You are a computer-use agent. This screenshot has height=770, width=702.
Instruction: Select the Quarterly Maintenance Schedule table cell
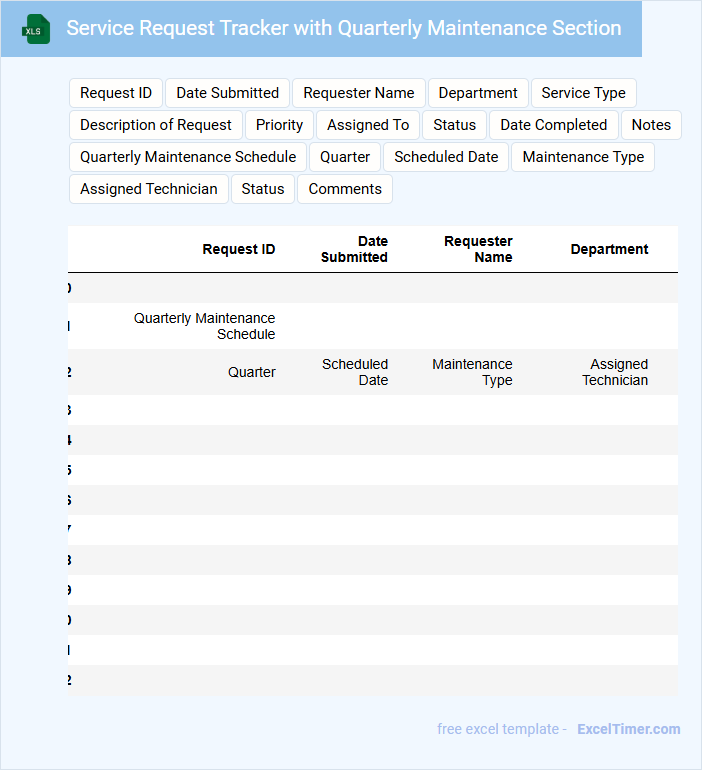coord(204,326)
